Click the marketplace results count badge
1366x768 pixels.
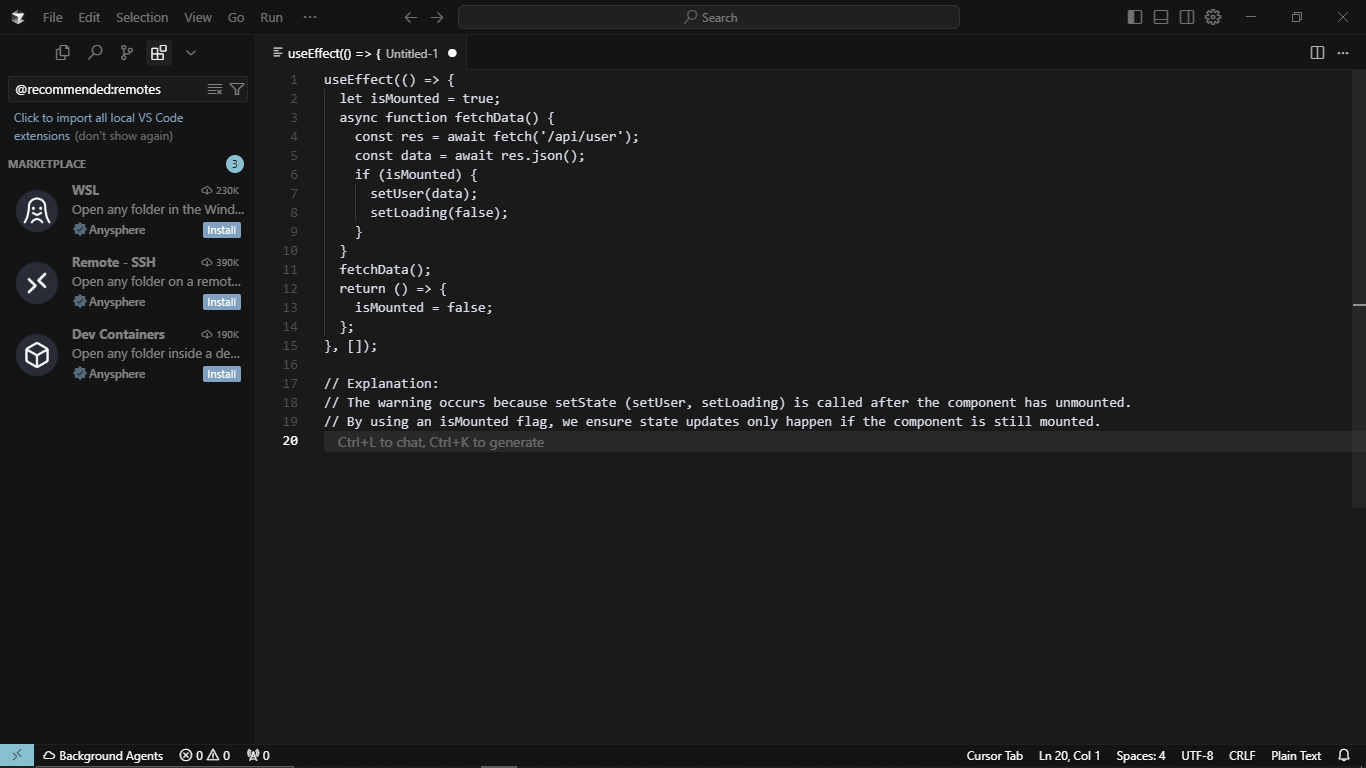coord(234,164)
